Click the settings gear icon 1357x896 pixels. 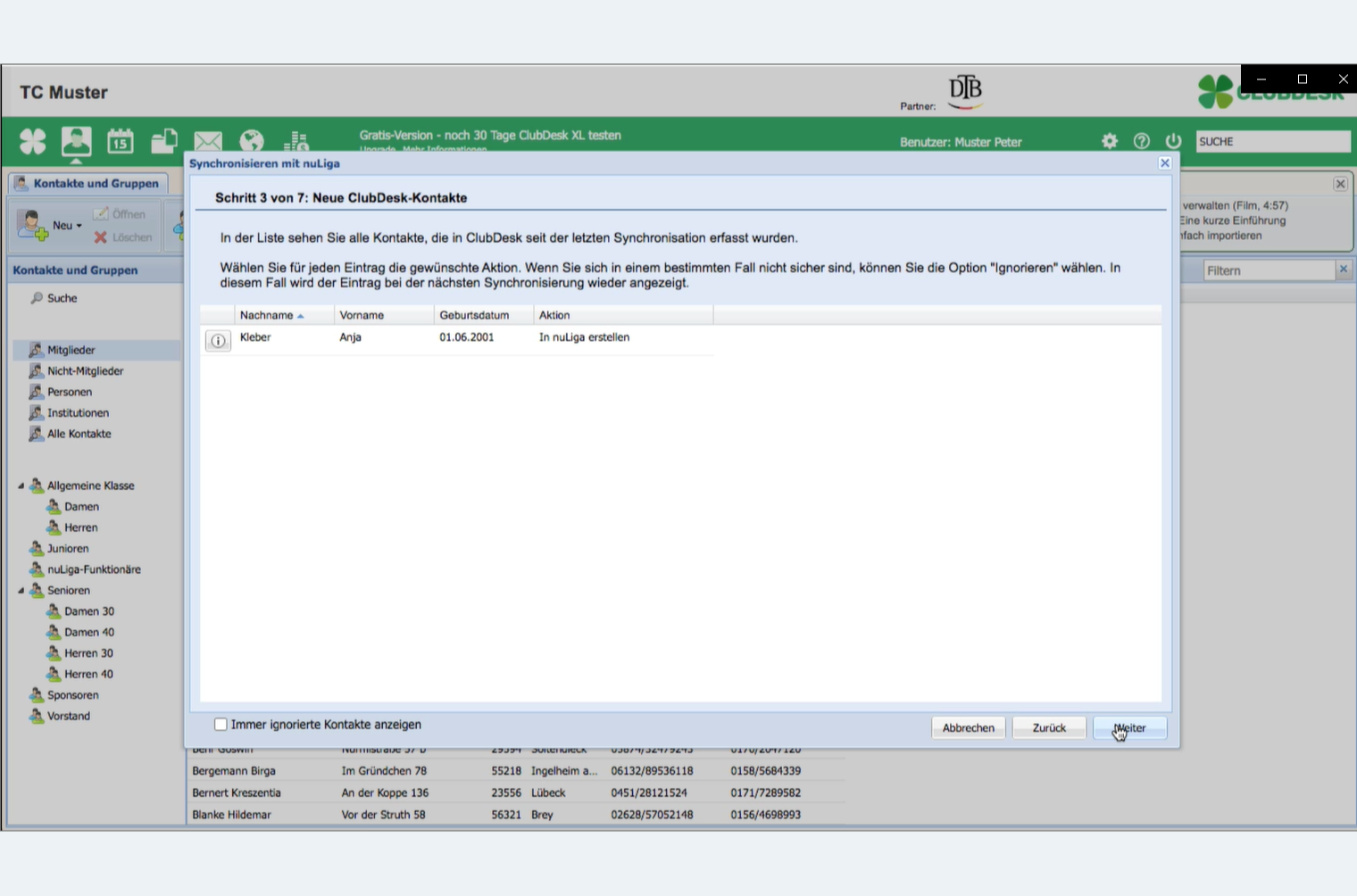[x=1109, y=141]
